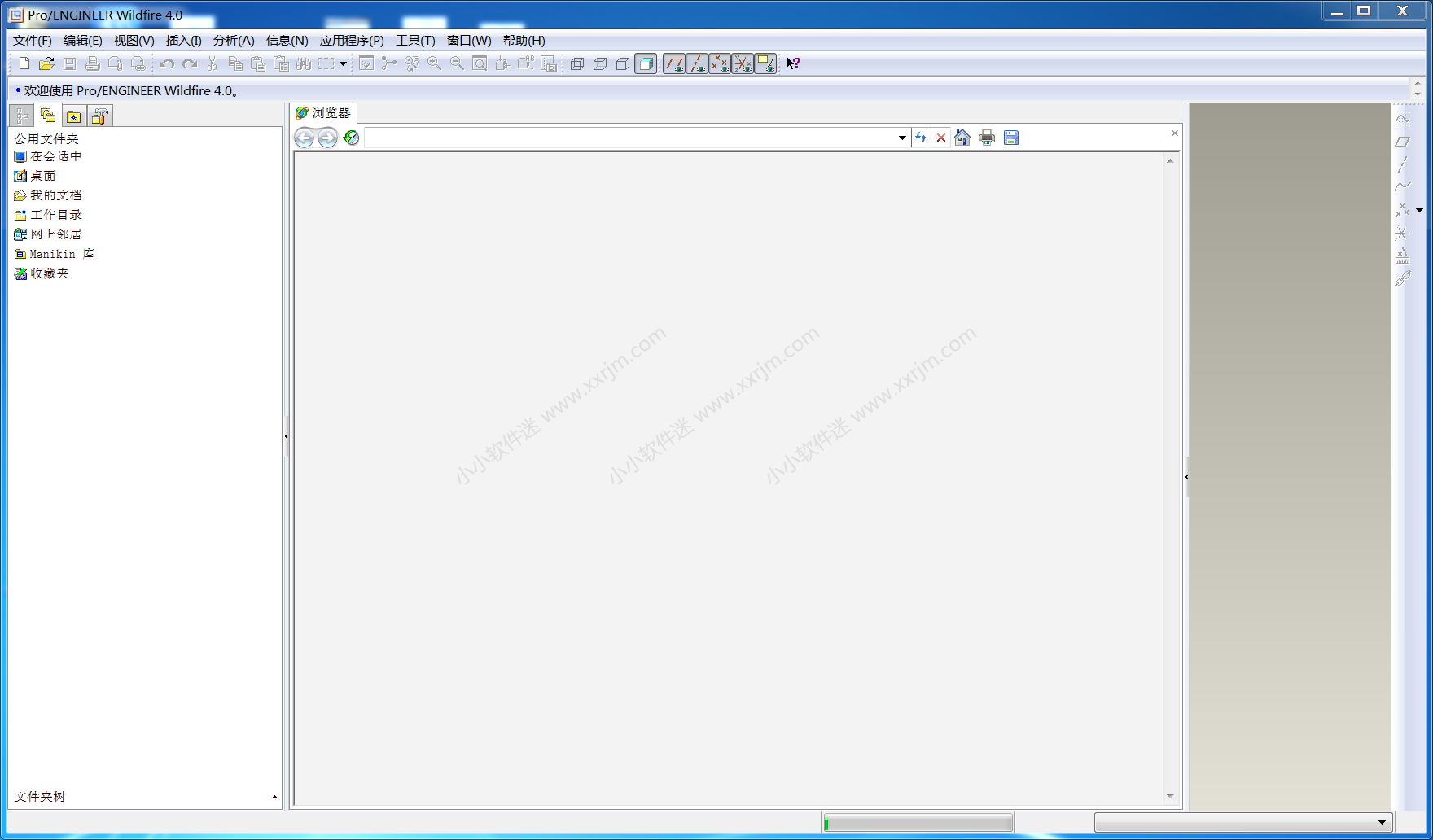Toggle Shading display mode
This screenshot has height=840, width=1433.
coord(646,63)
